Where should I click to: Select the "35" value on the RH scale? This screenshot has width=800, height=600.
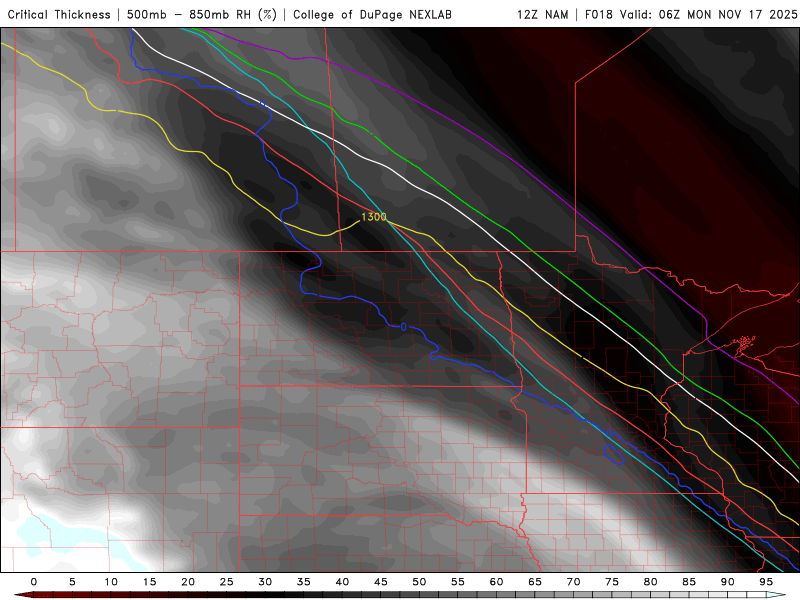click(x=304, y=582)
